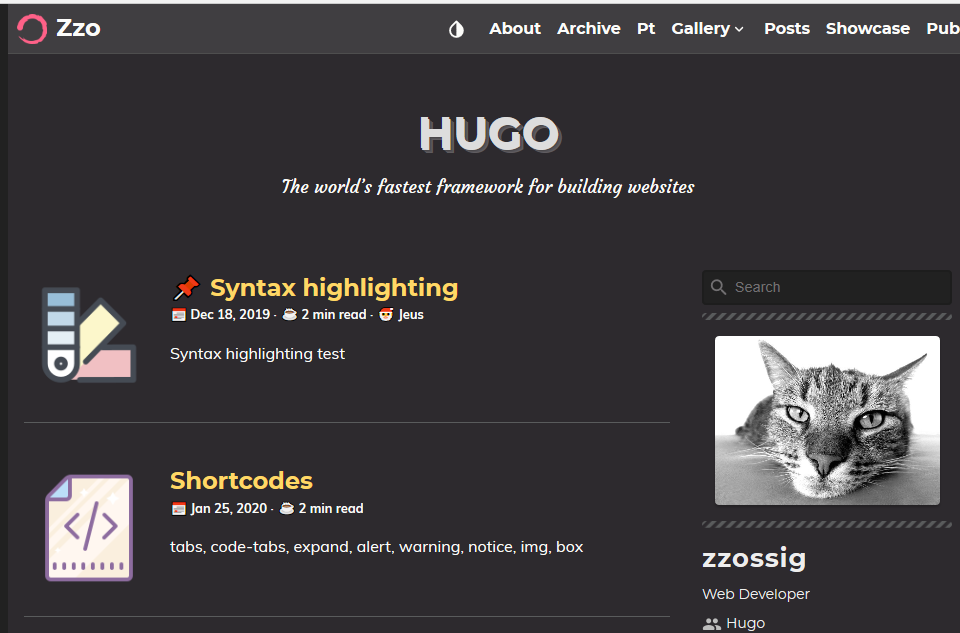Click the red pushpin pinned icon
Image resolution: width=960 pixels, height=633 pixels.
[186, 289]
